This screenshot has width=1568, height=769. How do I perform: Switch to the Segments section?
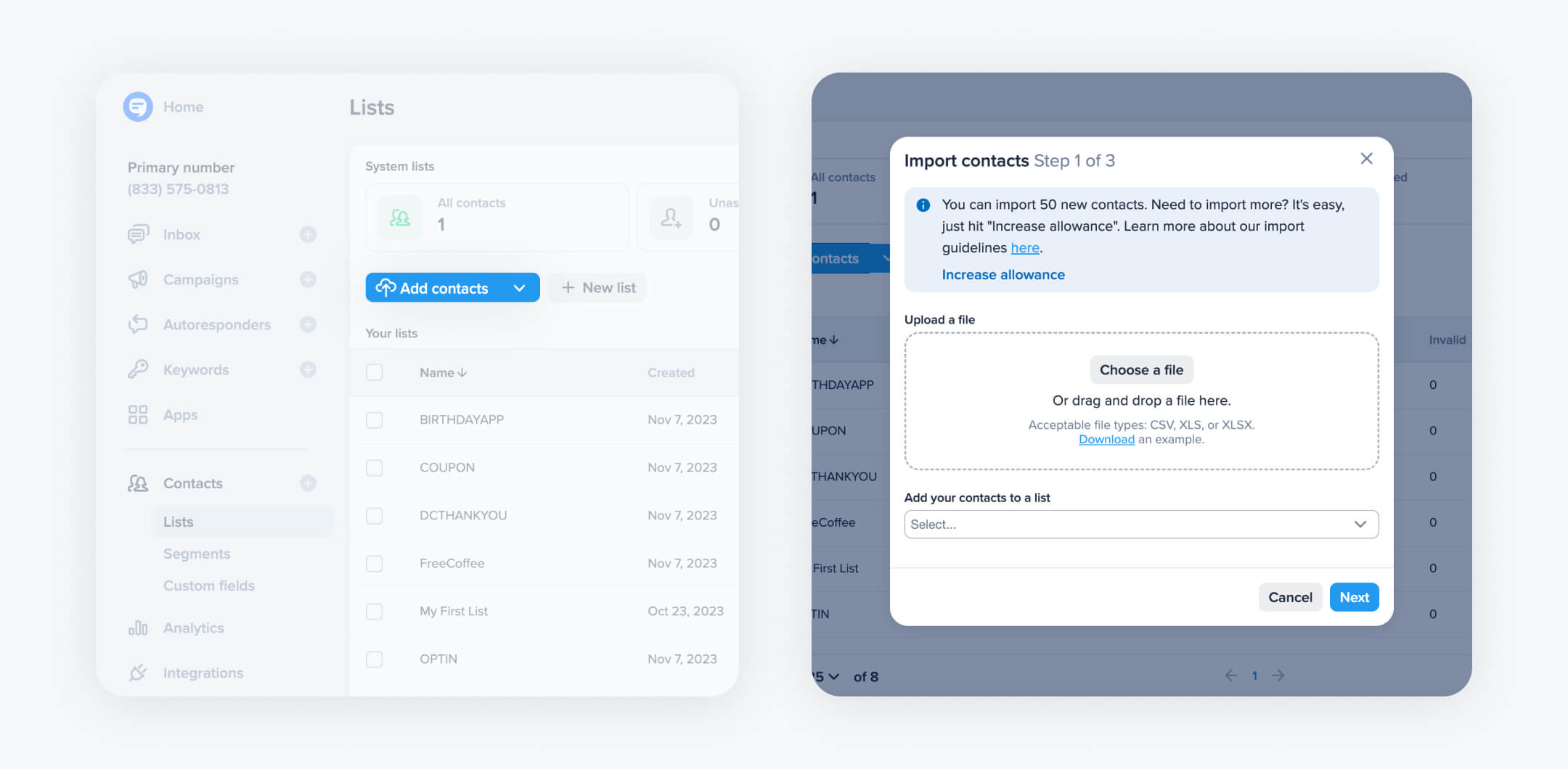tap(196, 553)
